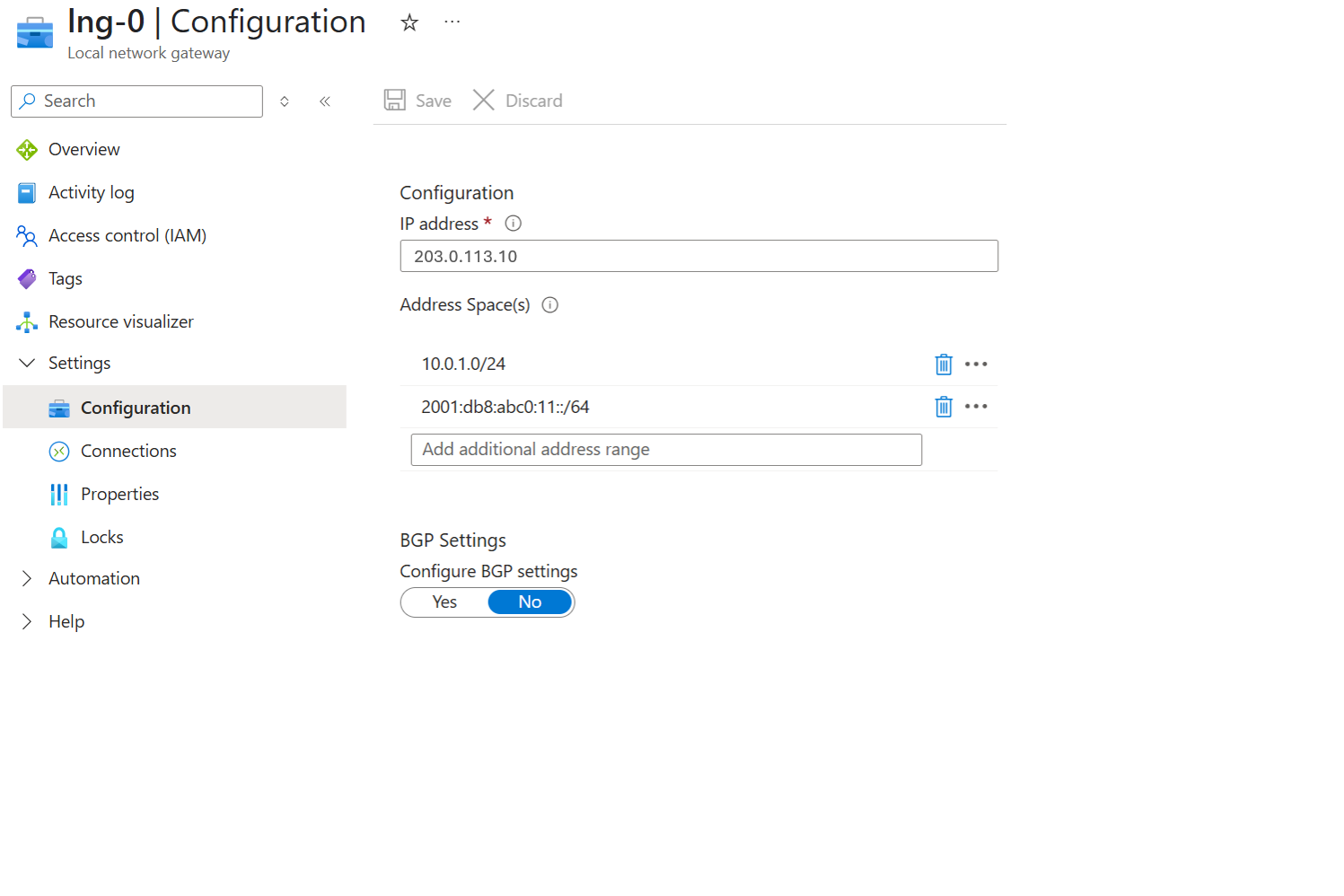Save the configuration changes

[x=418, y=101]
